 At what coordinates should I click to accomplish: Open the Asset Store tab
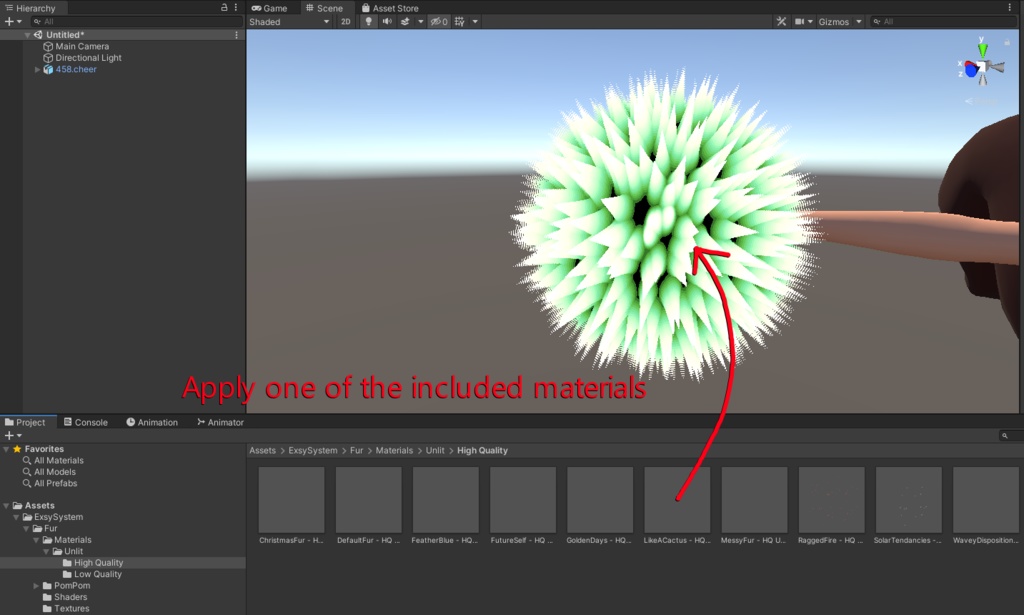[390, 8]
